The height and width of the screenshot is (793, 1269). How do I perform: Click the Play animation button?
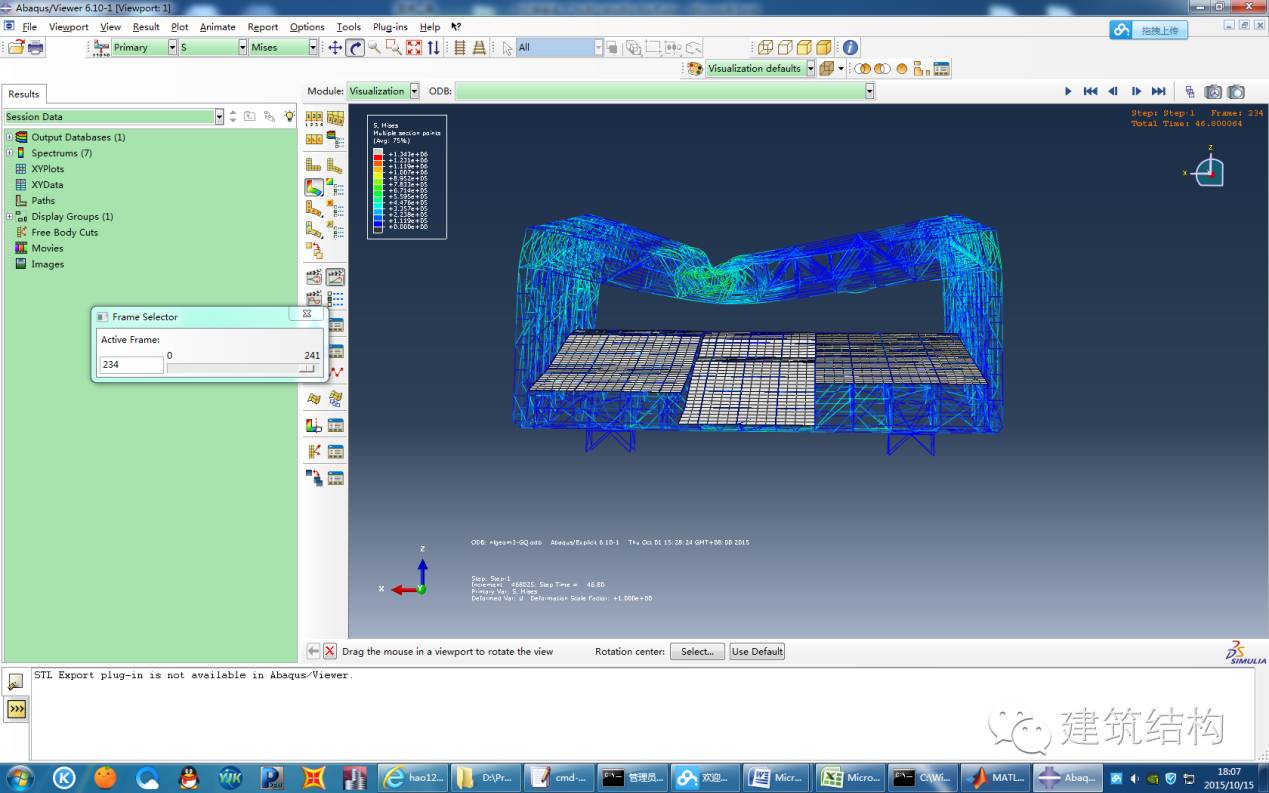pyautogui.click(x=1068, y=91)
